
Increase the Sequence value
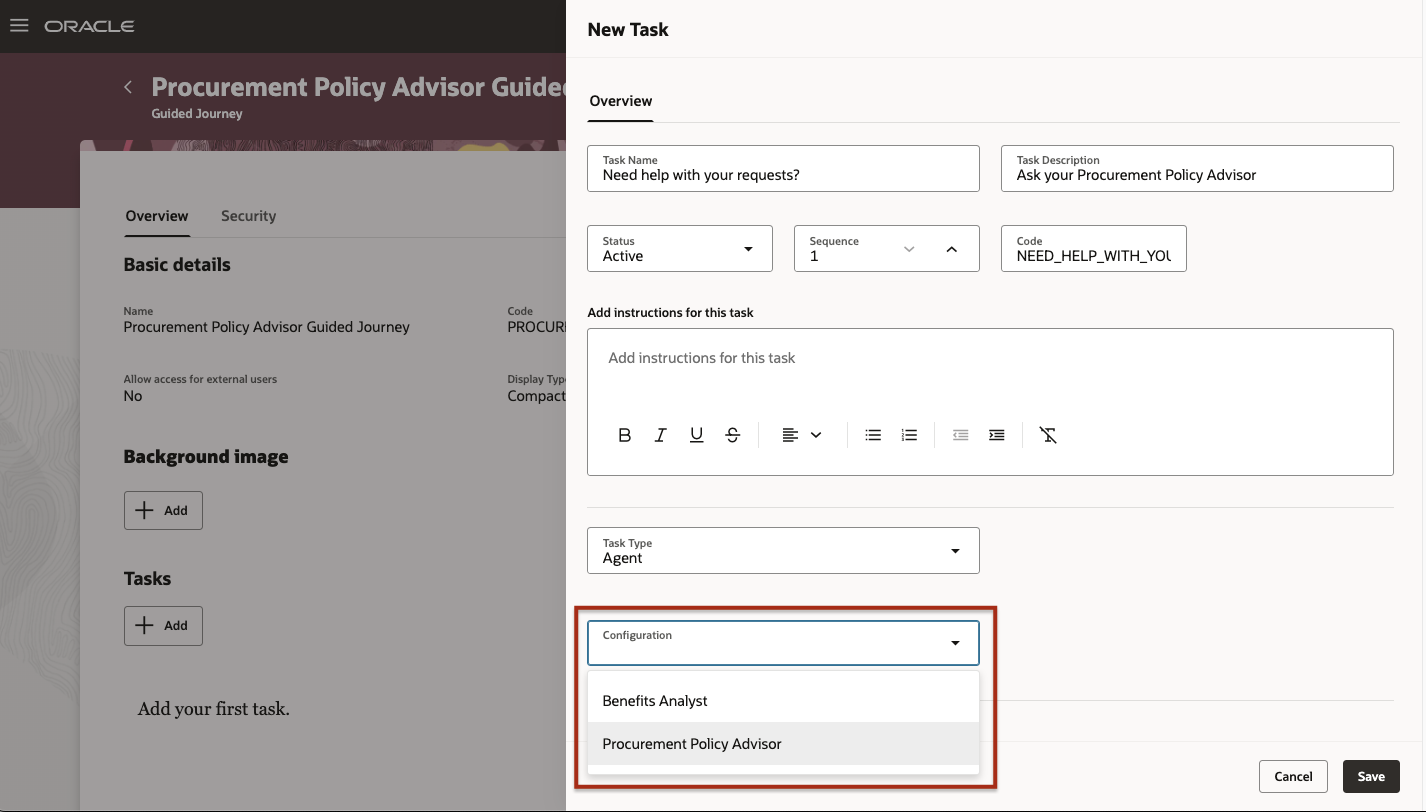tap(951, 249)
